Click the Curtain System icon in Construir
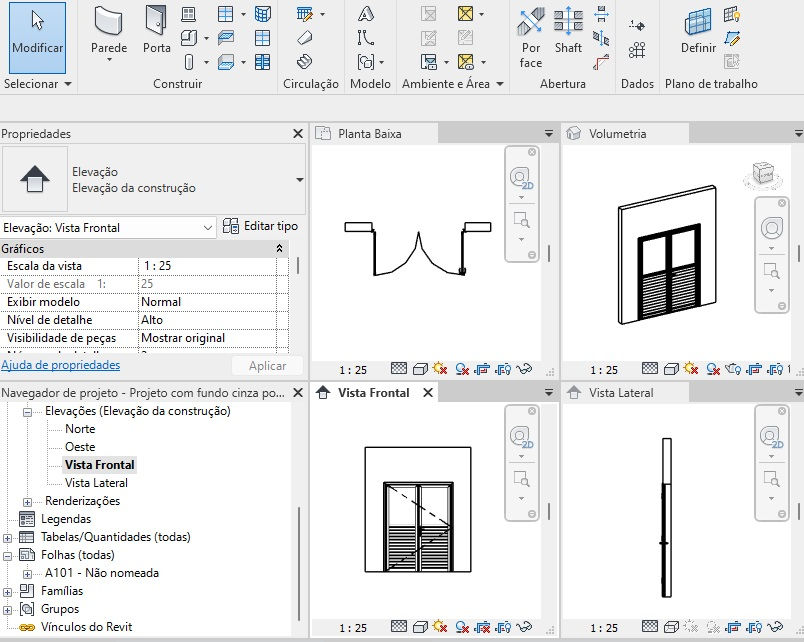 coord(263,14)
